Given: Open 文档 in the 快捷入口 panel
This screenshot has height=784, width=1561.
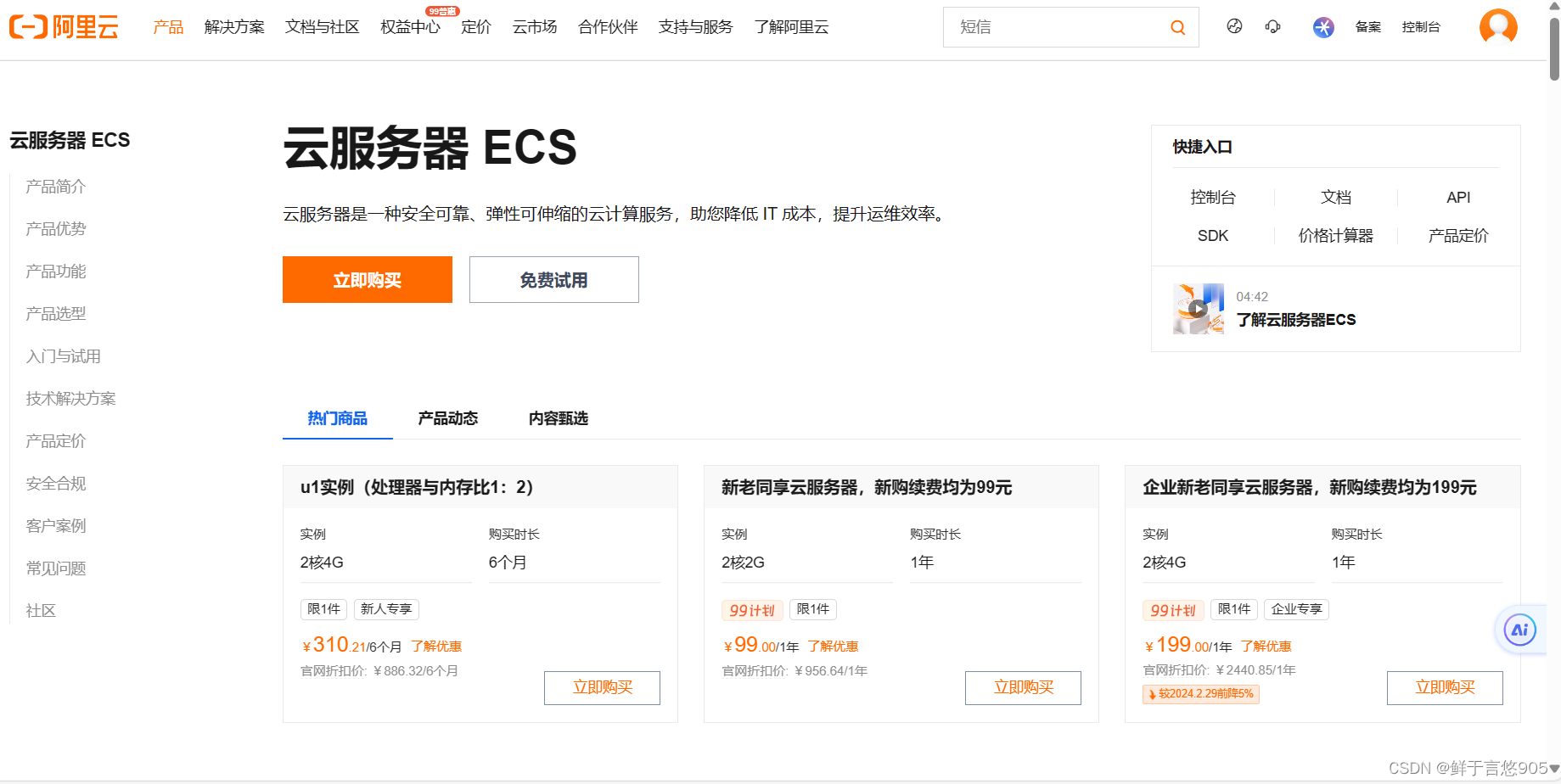Looking at the screenshot, I should click(x=1336, y=198).
